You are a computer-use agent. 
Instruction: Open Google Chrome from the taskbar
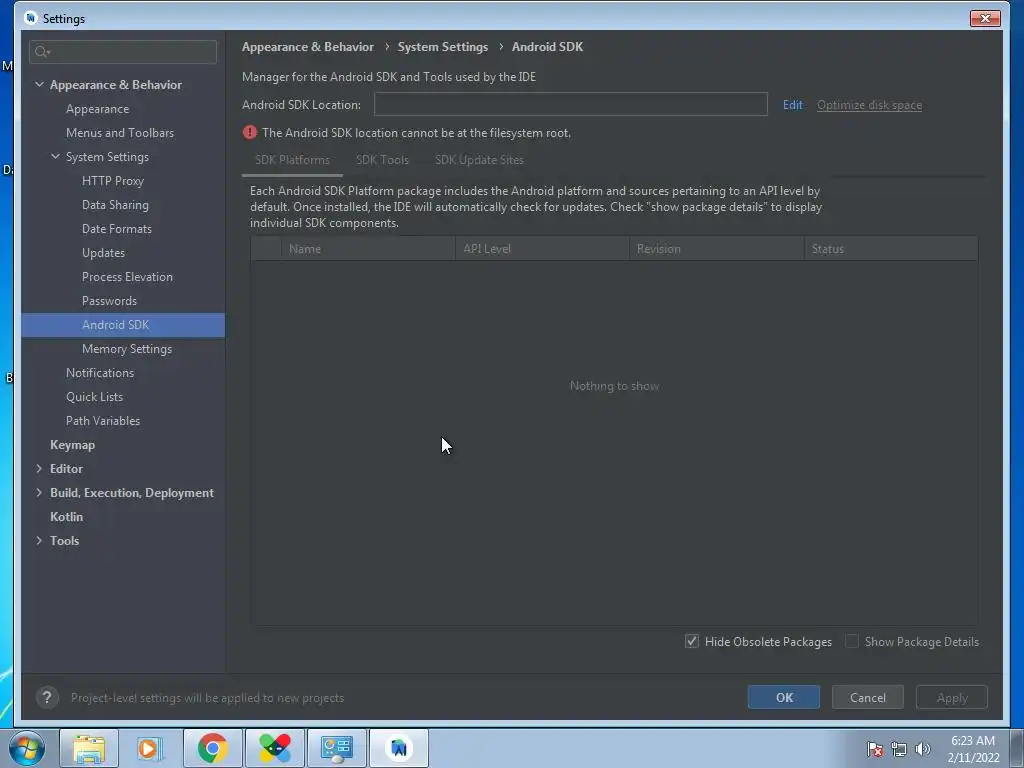(x=212, y=748)
